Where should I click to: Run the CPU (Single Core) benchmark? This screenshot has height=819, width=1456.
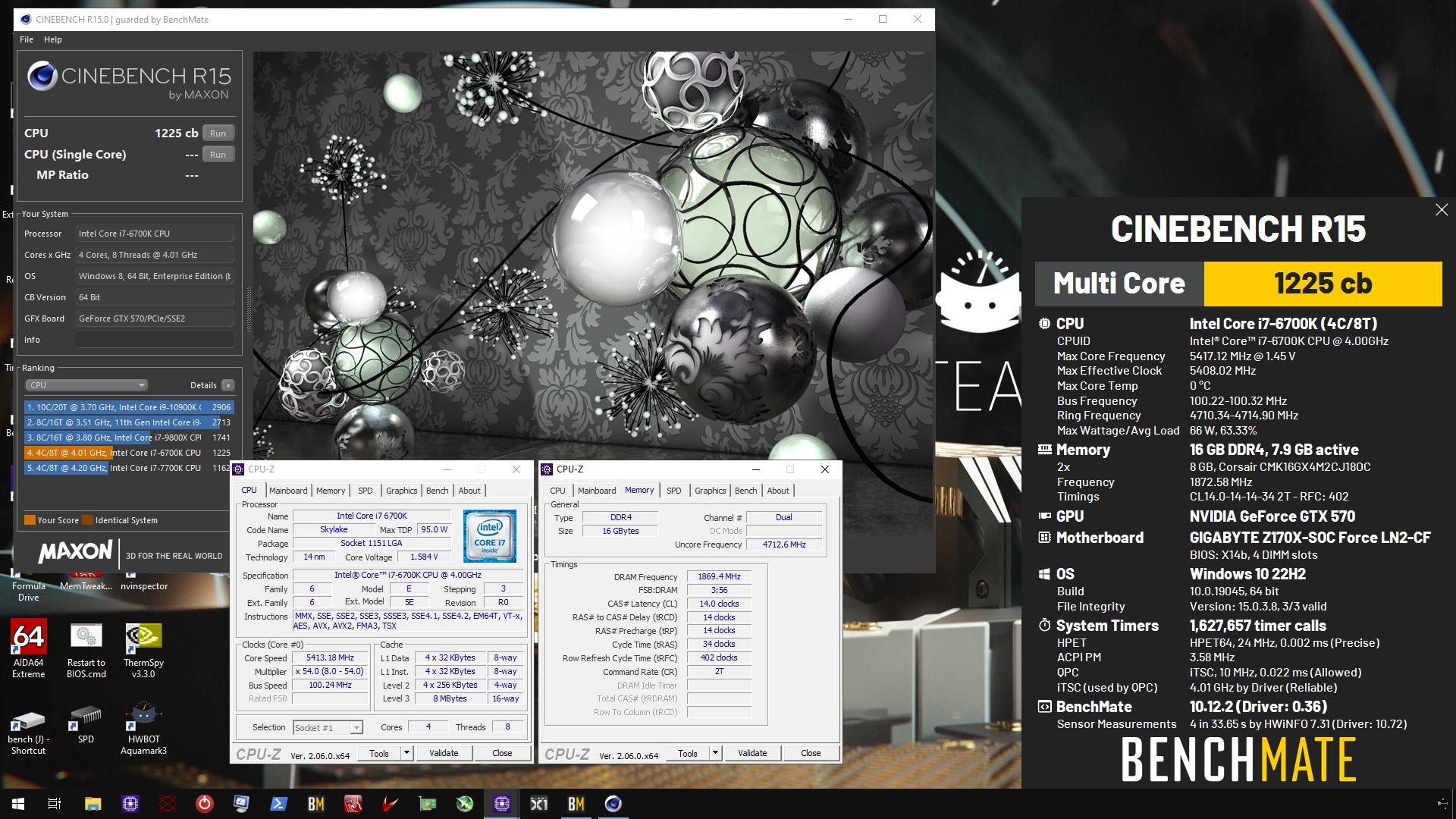click(x=218, y=155)
